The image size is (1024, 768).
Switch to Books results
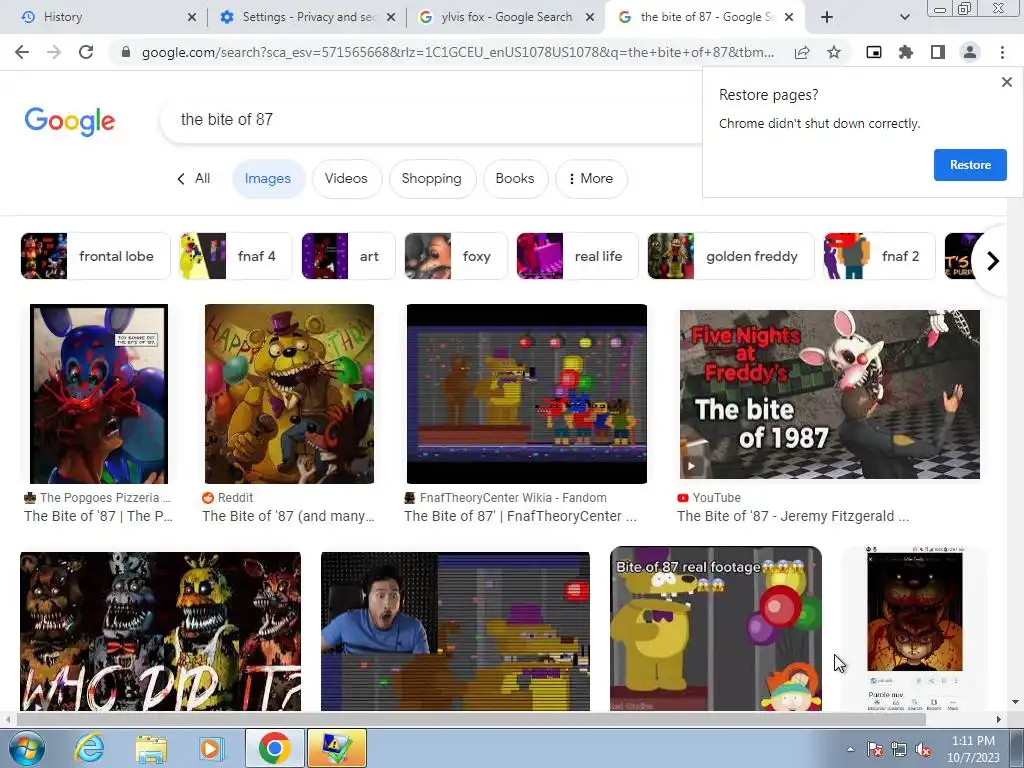[x=515, y=179]
